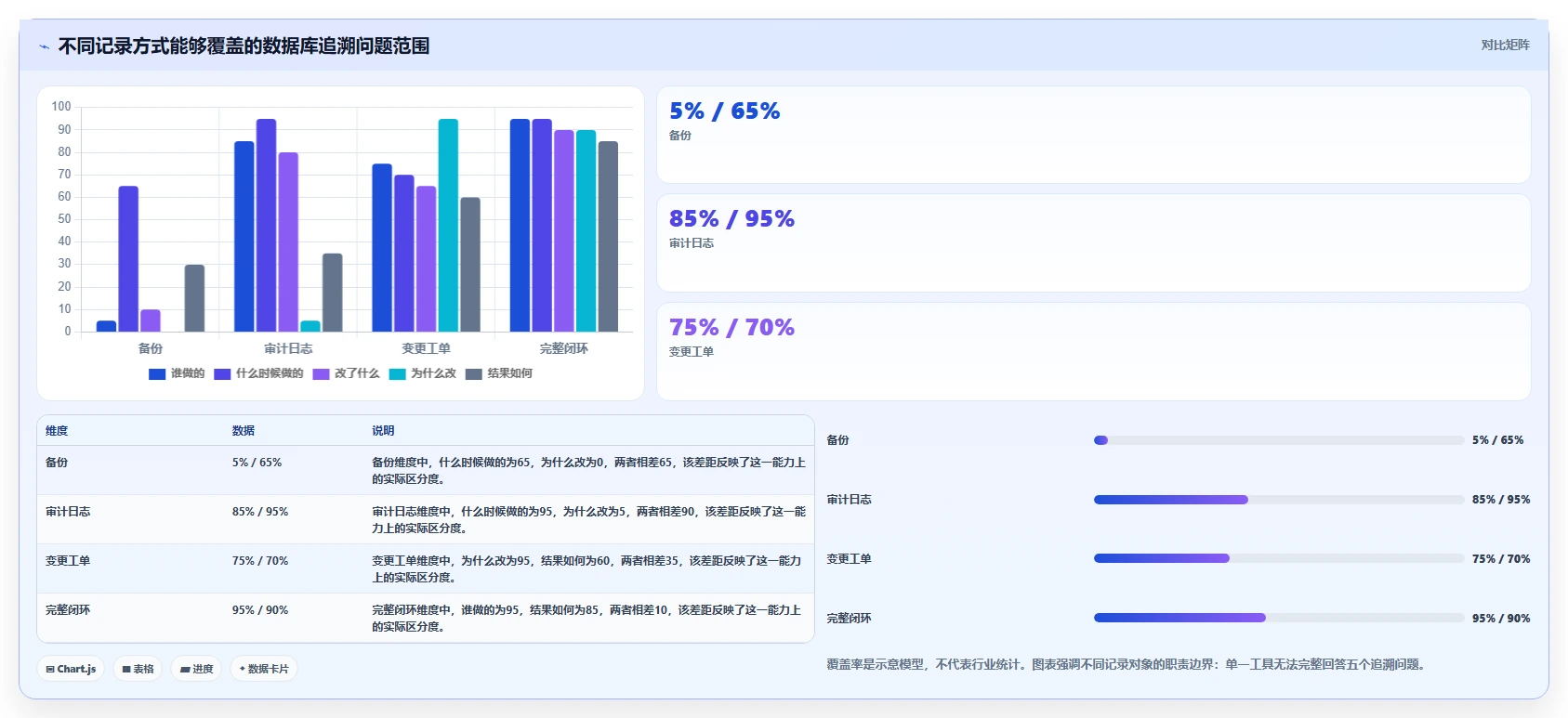Image resolution: width=1568 pixels, height=718 pixels.
Task: Click the 5% / 65% value beside 备份 progress bar
Action: (1498, 440)
